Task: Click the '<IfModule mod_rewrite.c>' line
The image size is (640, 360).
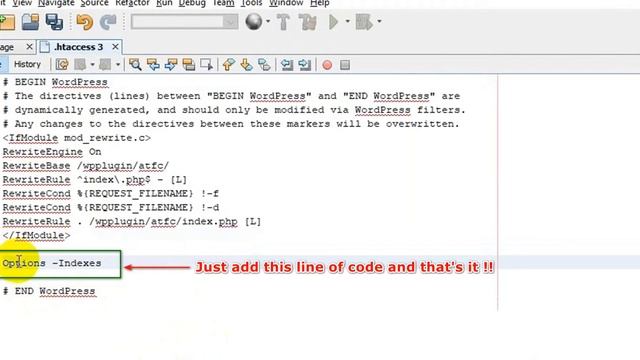Action: coord(77,138)
